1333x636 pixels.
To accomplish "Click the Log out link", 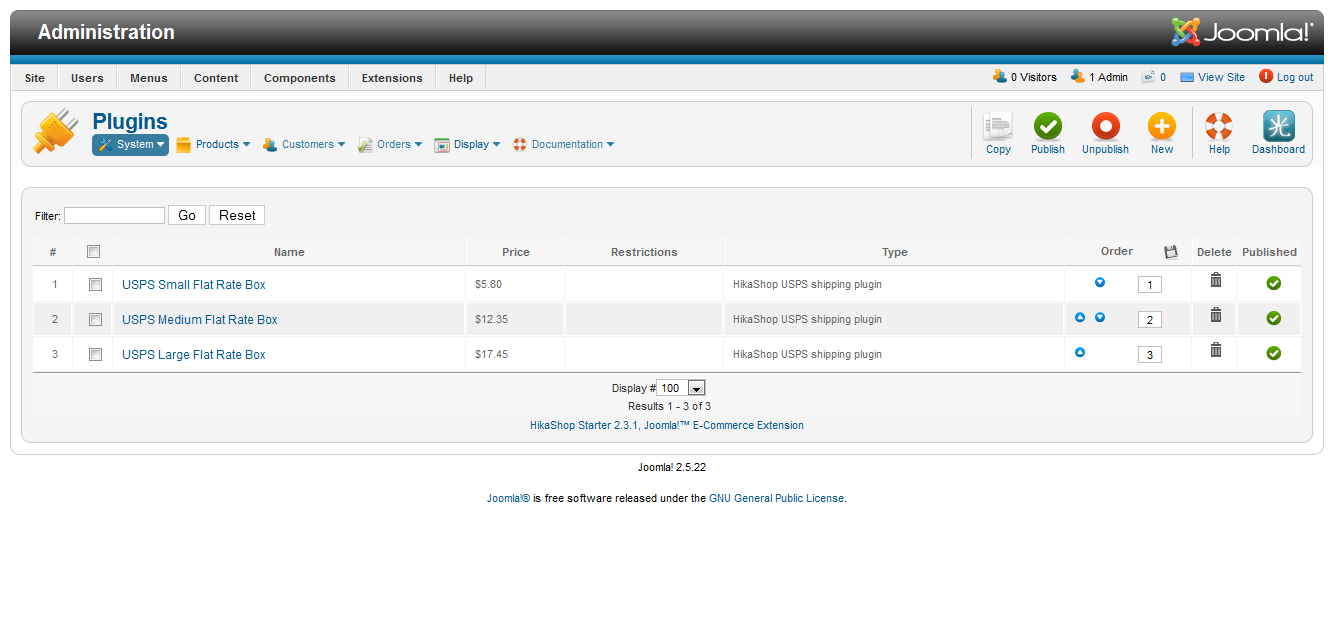I will pyautogui.click(x=1286, y=77).
